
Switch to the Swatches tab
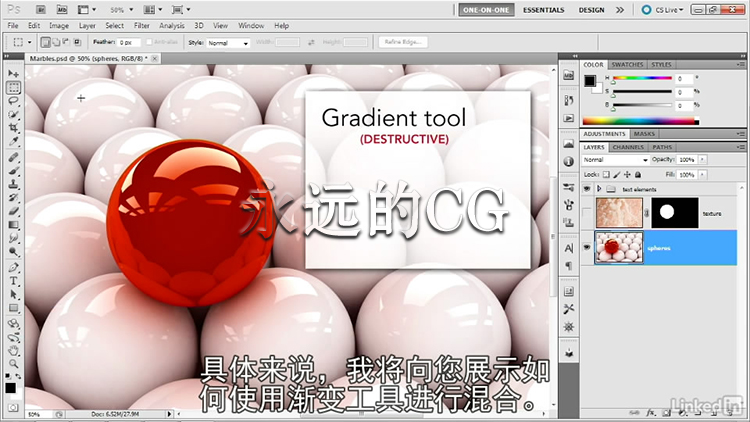click(627, 65)
